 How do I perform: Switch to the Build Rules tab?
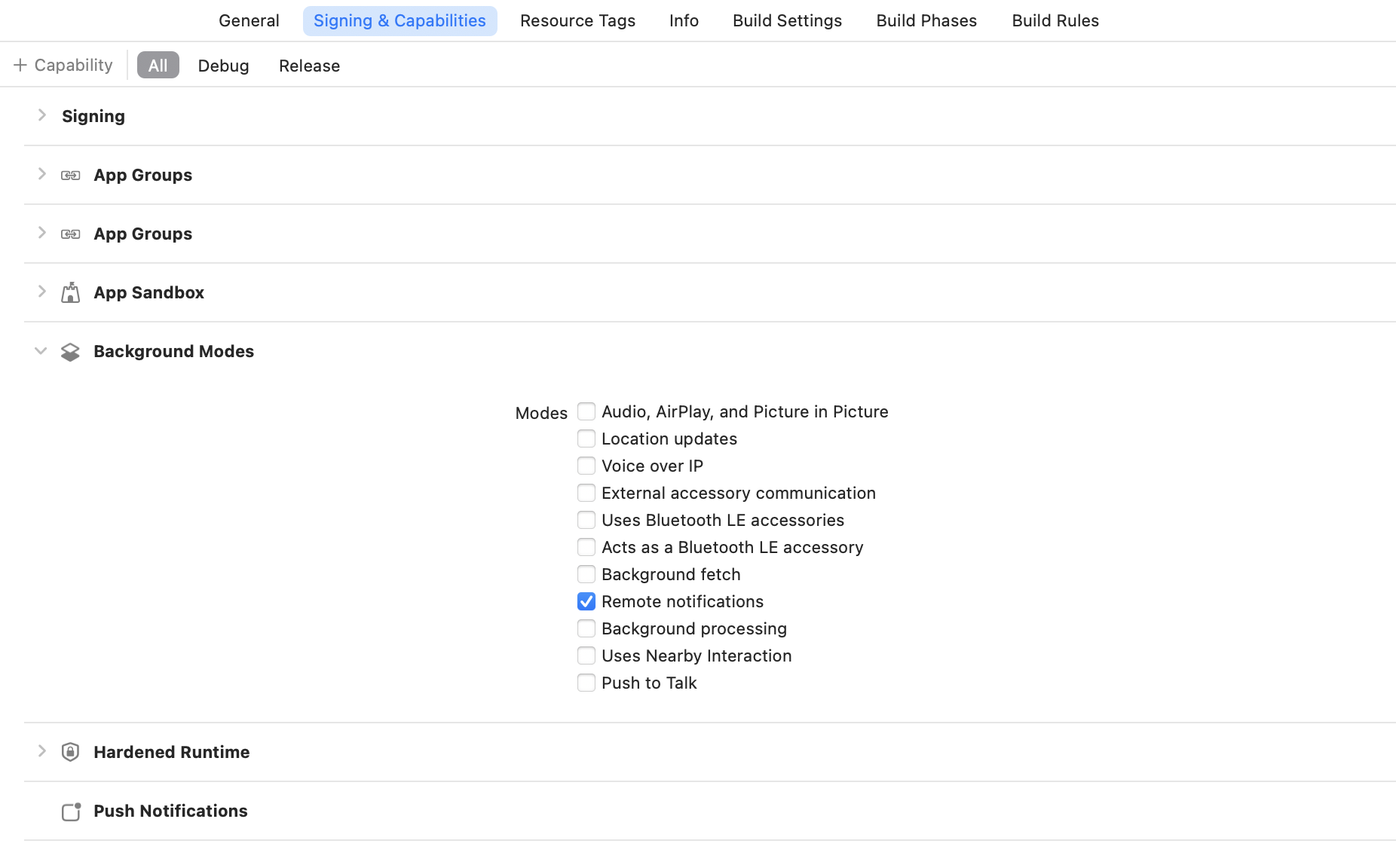[1055, 20]
